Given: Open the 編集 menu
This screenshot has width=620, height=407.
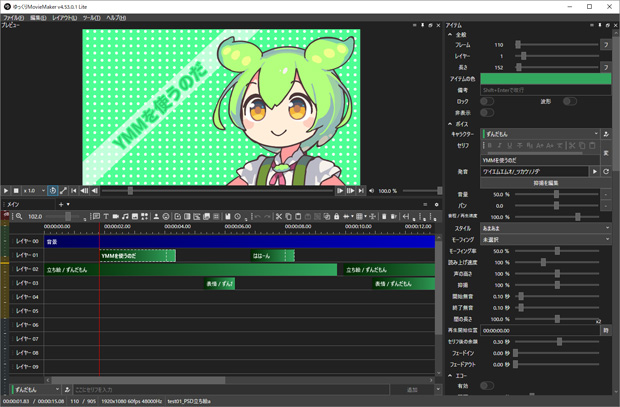Looking at the screenshot, I should tap(38, 18).
